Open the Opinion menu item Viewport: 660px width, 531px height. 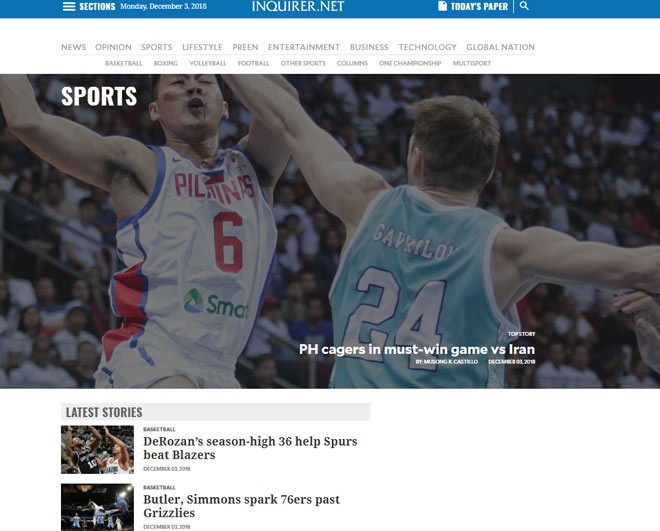point(113,47)
